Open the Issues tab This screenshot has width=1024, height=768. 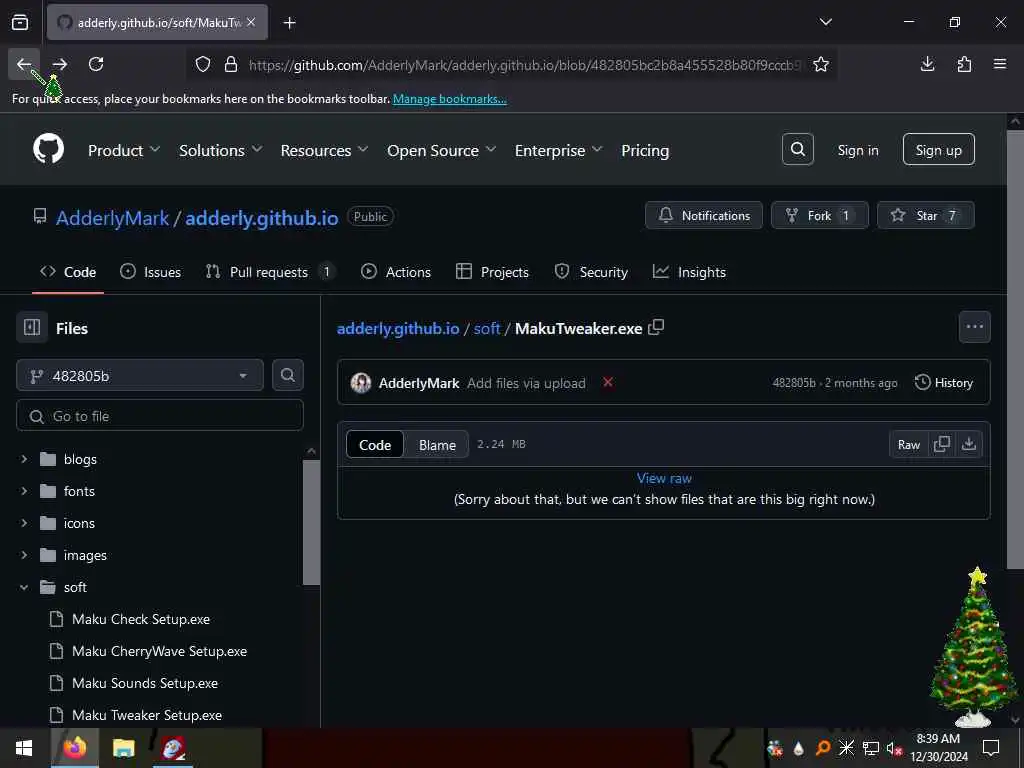(x=150, y=272)
